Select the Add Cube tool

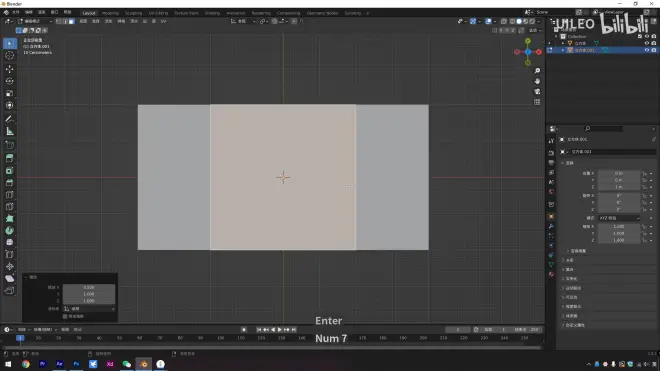coord(10,145)
